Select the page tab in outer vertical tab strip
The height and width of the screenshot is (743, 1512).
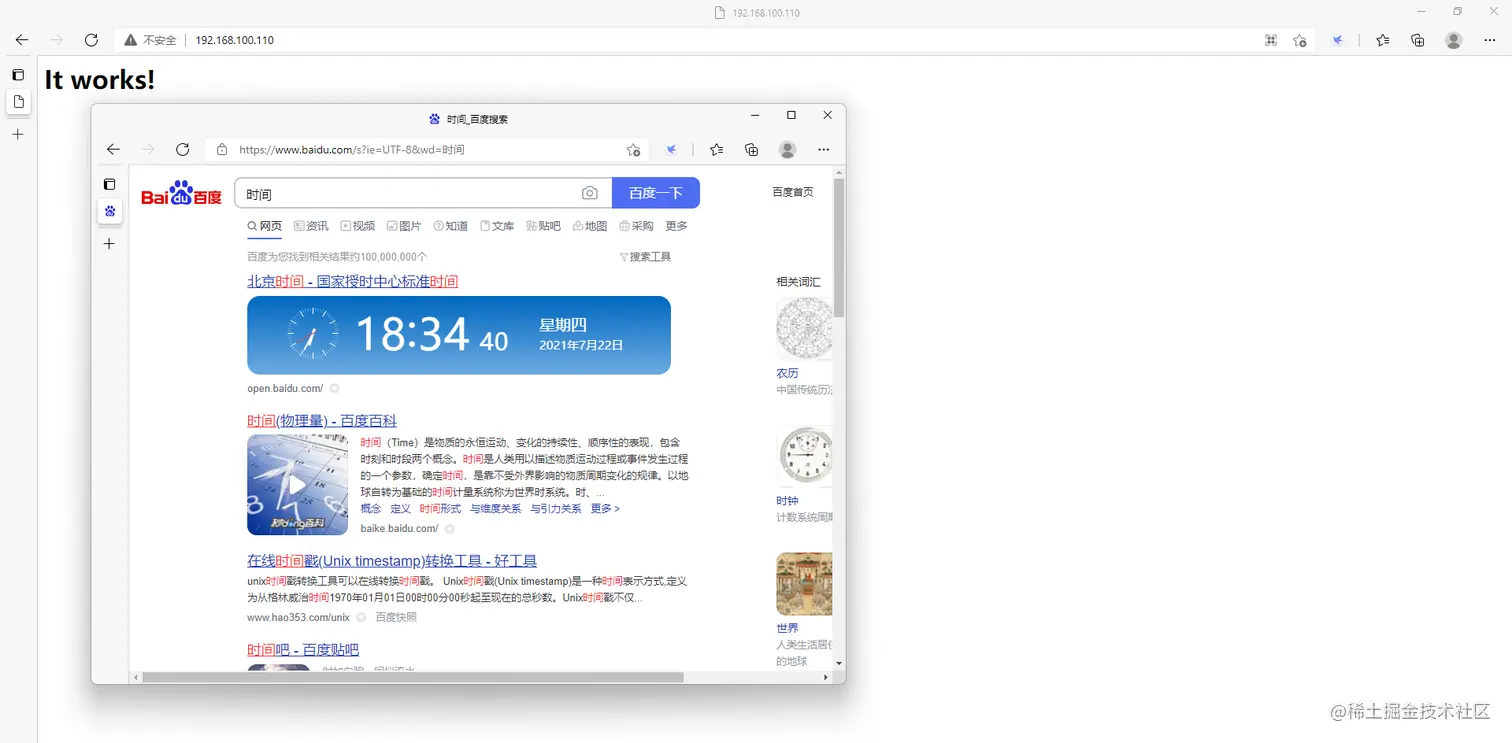pos(18,102)
